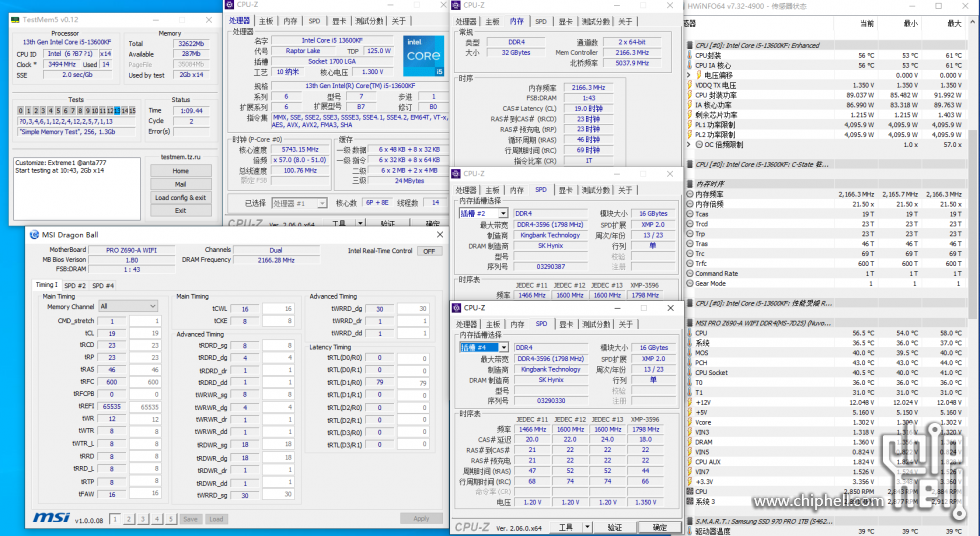
Task: Click CPU-Z icon of the slot #4 window
Action: click(456, 308)
